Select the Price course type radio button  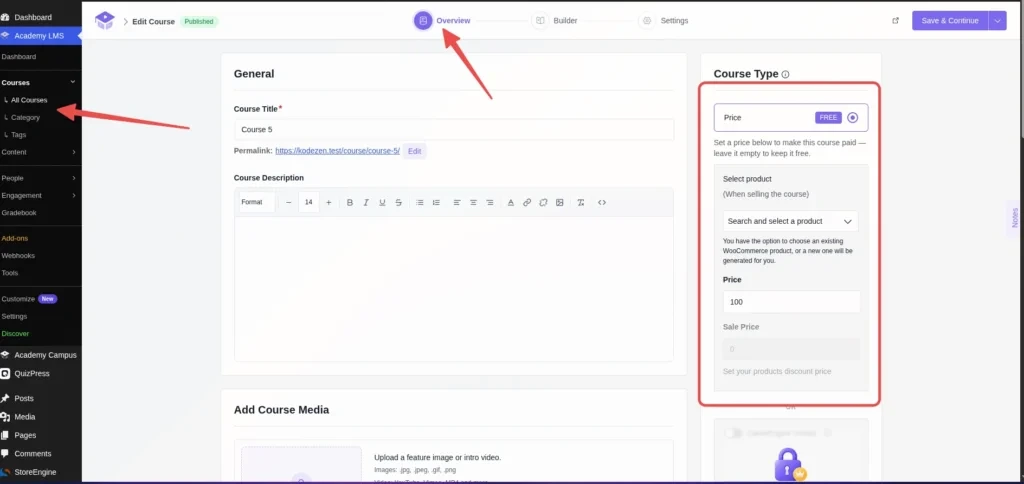(852, 118)
